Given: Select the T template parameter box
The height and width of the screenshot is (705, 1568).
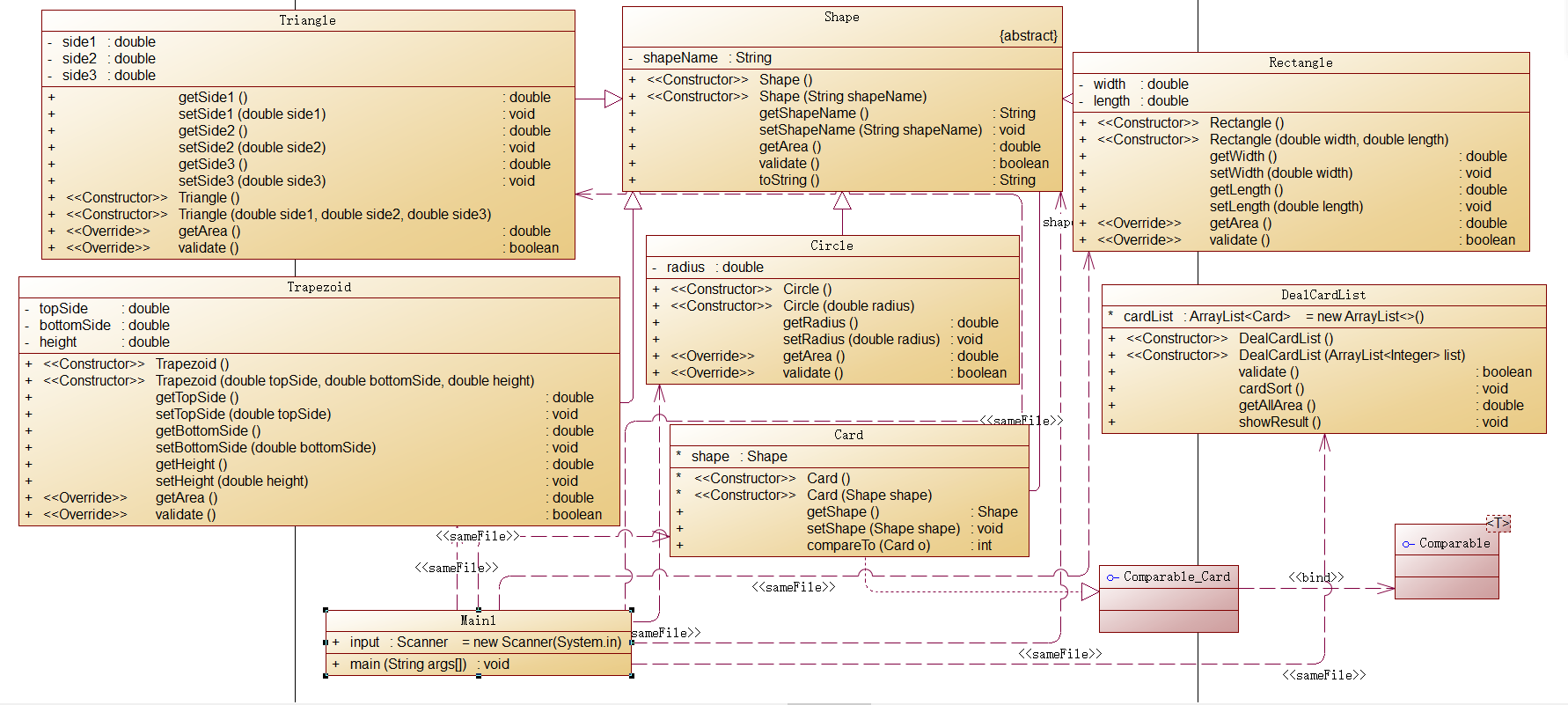Looking at the screenshot, I should [1498, 523].
